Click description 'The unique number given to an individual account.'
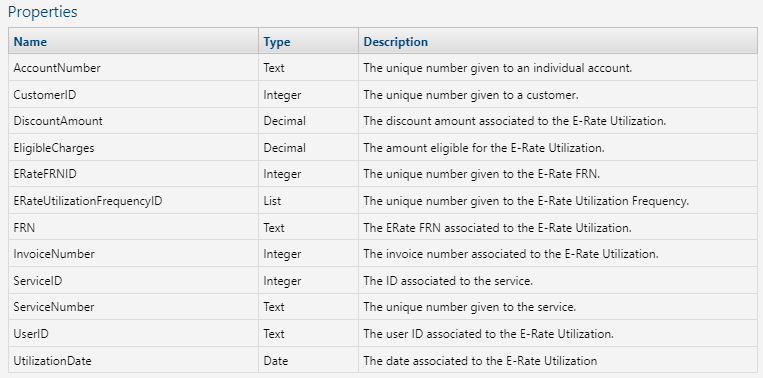 tap(497, 68)
